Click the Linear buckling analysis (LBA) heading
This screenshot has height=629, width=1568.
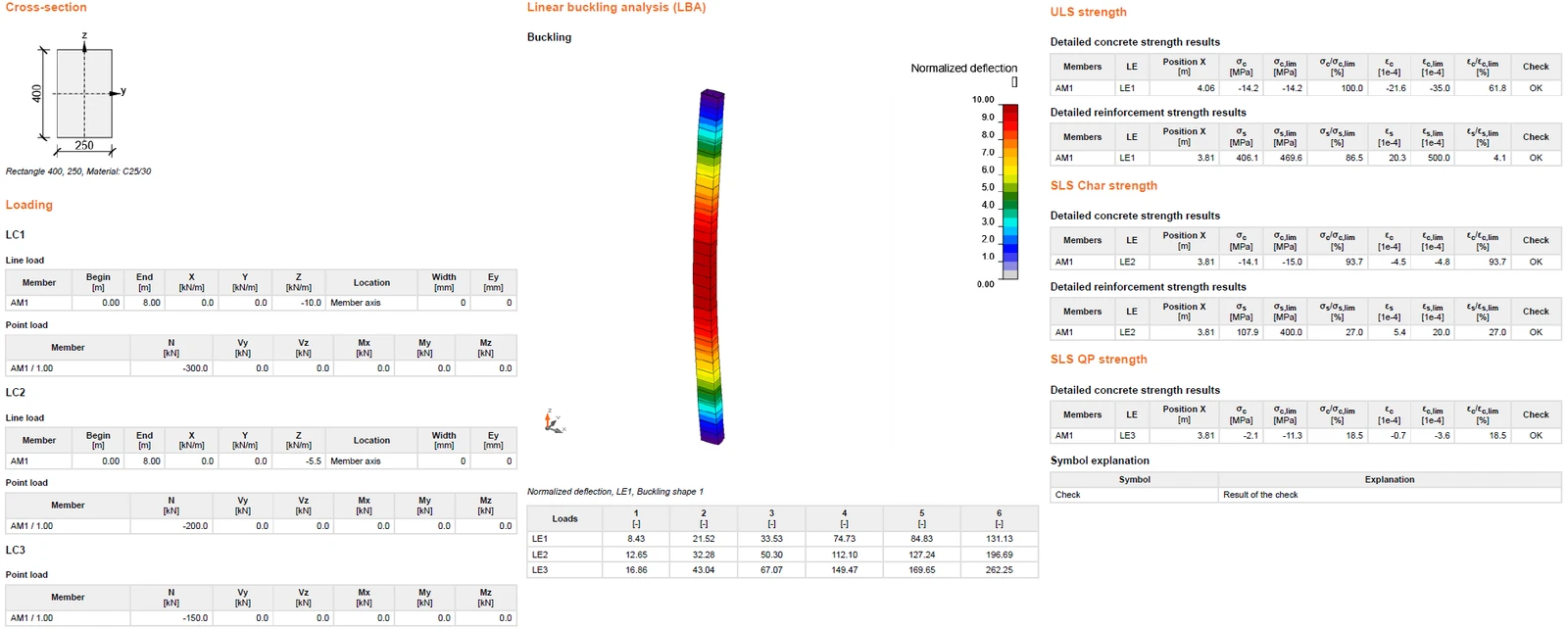tap(616, 7)
